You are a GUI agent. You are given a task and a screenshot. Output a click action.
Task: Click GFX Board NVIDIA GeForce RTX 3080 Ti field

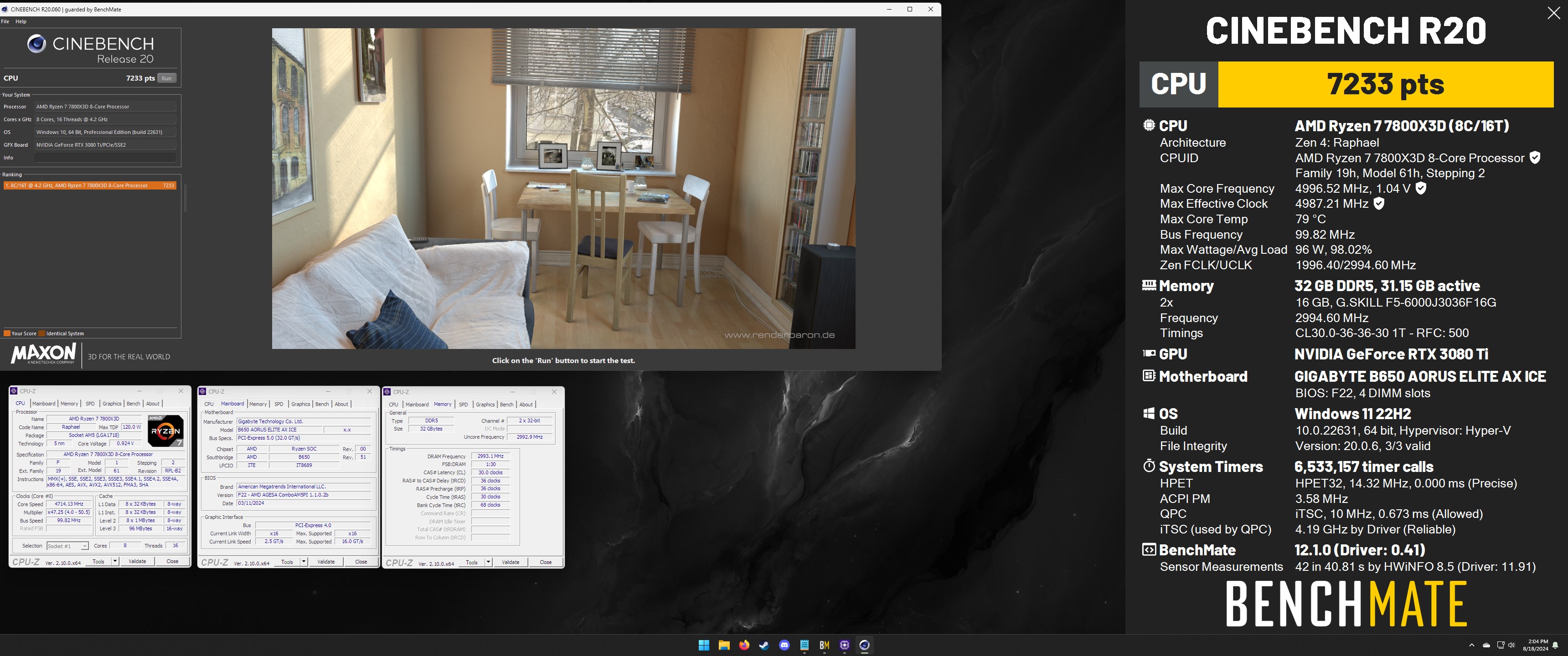(105, 145)
